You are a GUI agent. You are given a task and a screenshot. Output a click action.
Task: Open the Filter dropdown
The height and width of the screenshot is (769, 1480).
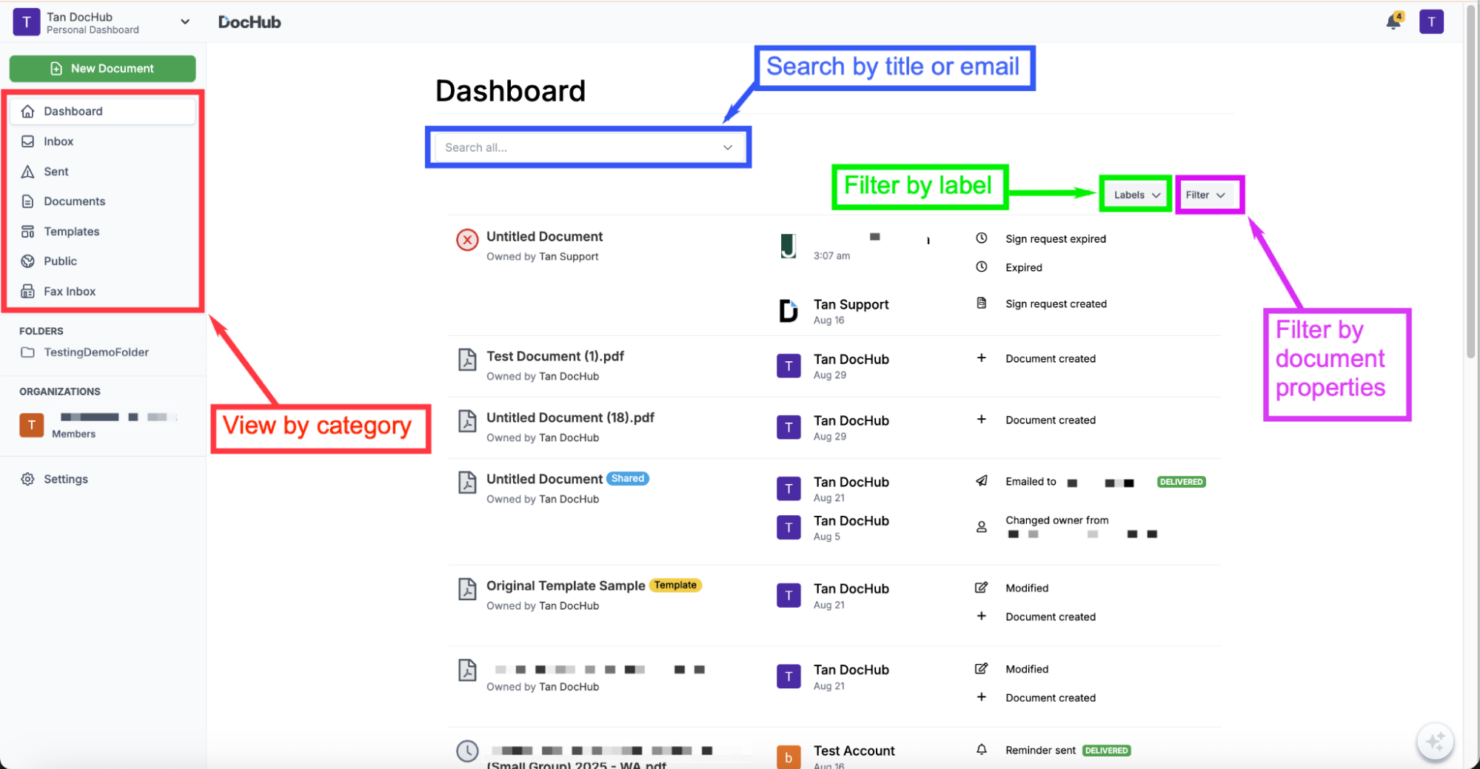[x=1208, y=194]
